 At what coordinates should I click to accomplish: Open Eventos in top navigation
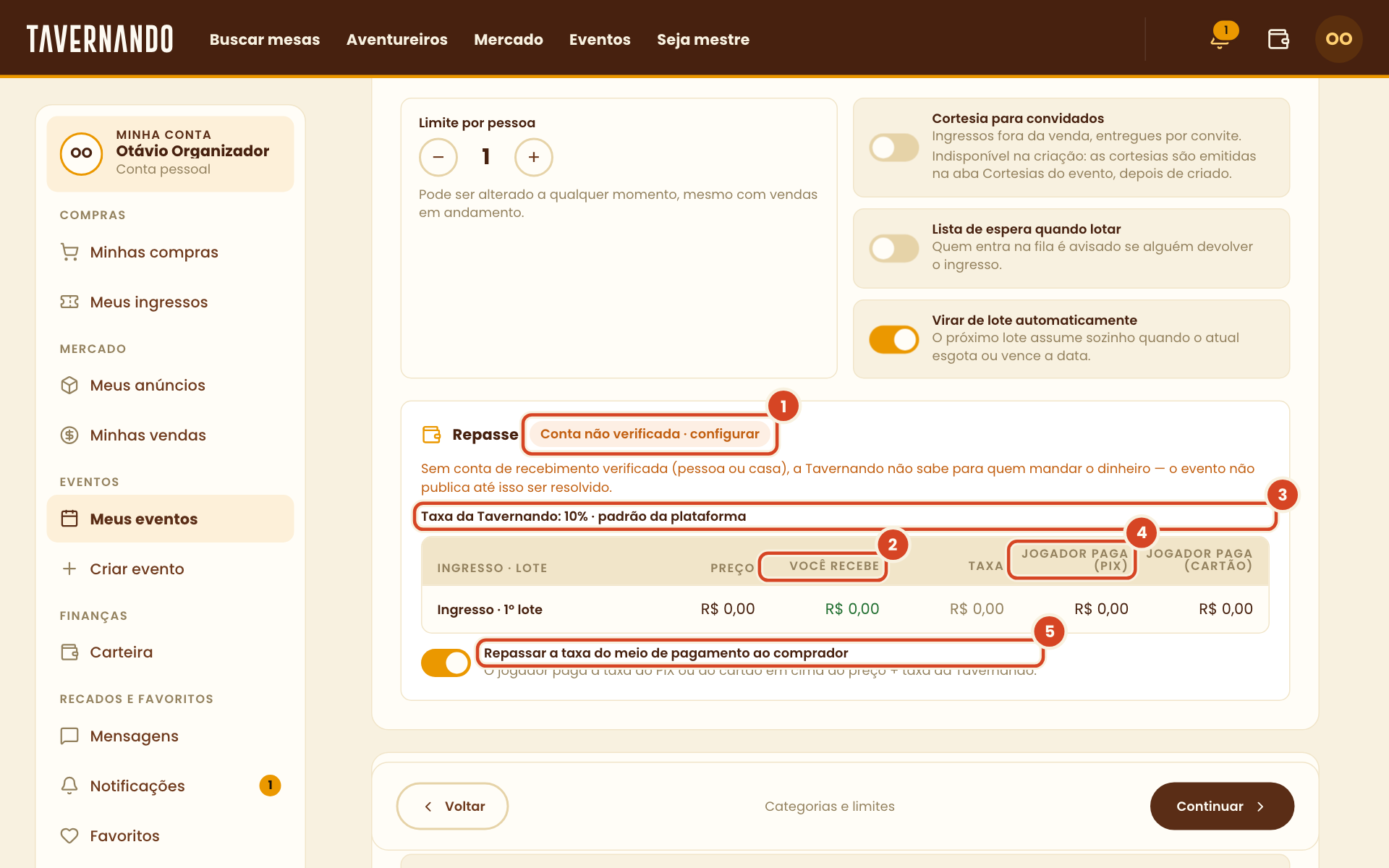pos(600,39)
